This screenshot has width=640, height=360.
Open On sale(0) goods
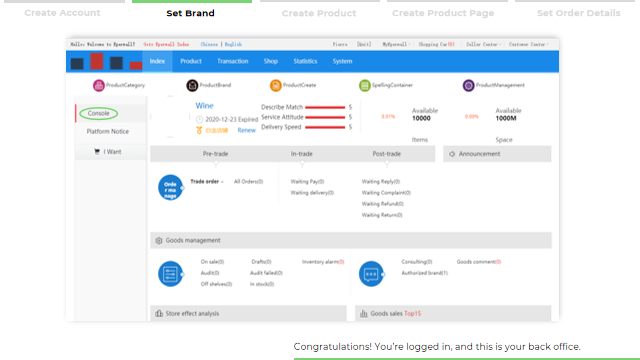(212, 262)
